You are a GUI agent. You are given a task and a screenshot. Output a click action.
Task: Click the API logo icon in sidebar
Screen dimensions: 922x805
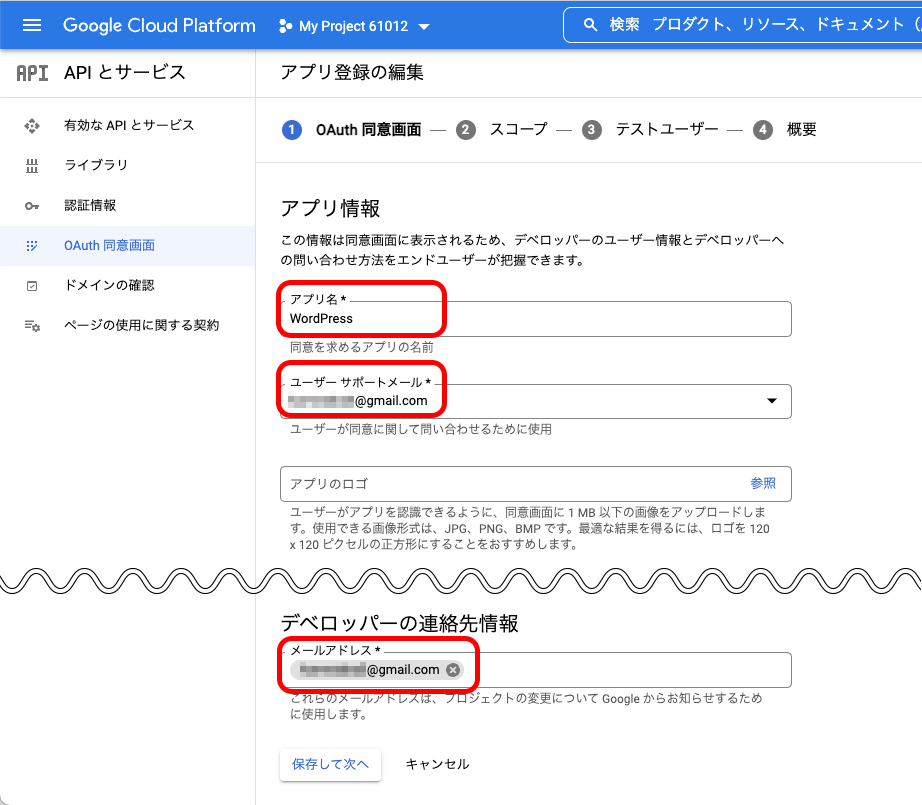coord(32,73)
